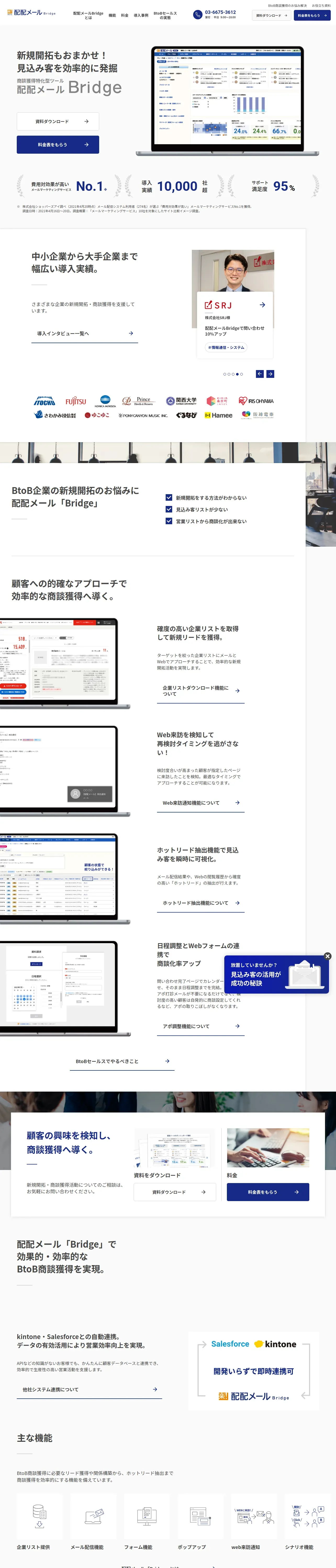This screenshot has height=1568, width=336.
Task: Click arrow icon on the SRJ case card
Action: [x=262, y=305]
